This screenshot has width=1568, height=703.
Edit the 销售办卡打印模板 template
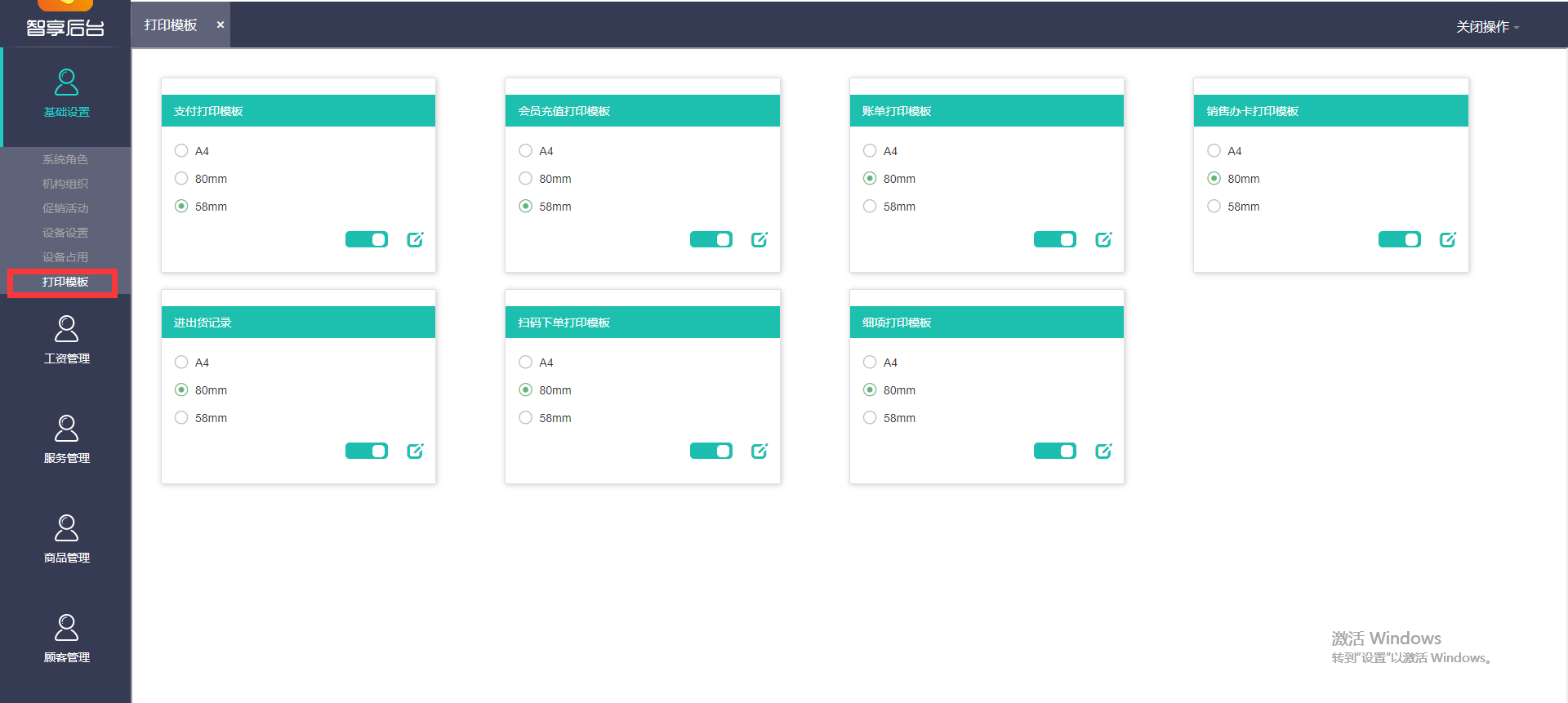click(1448, 239)
